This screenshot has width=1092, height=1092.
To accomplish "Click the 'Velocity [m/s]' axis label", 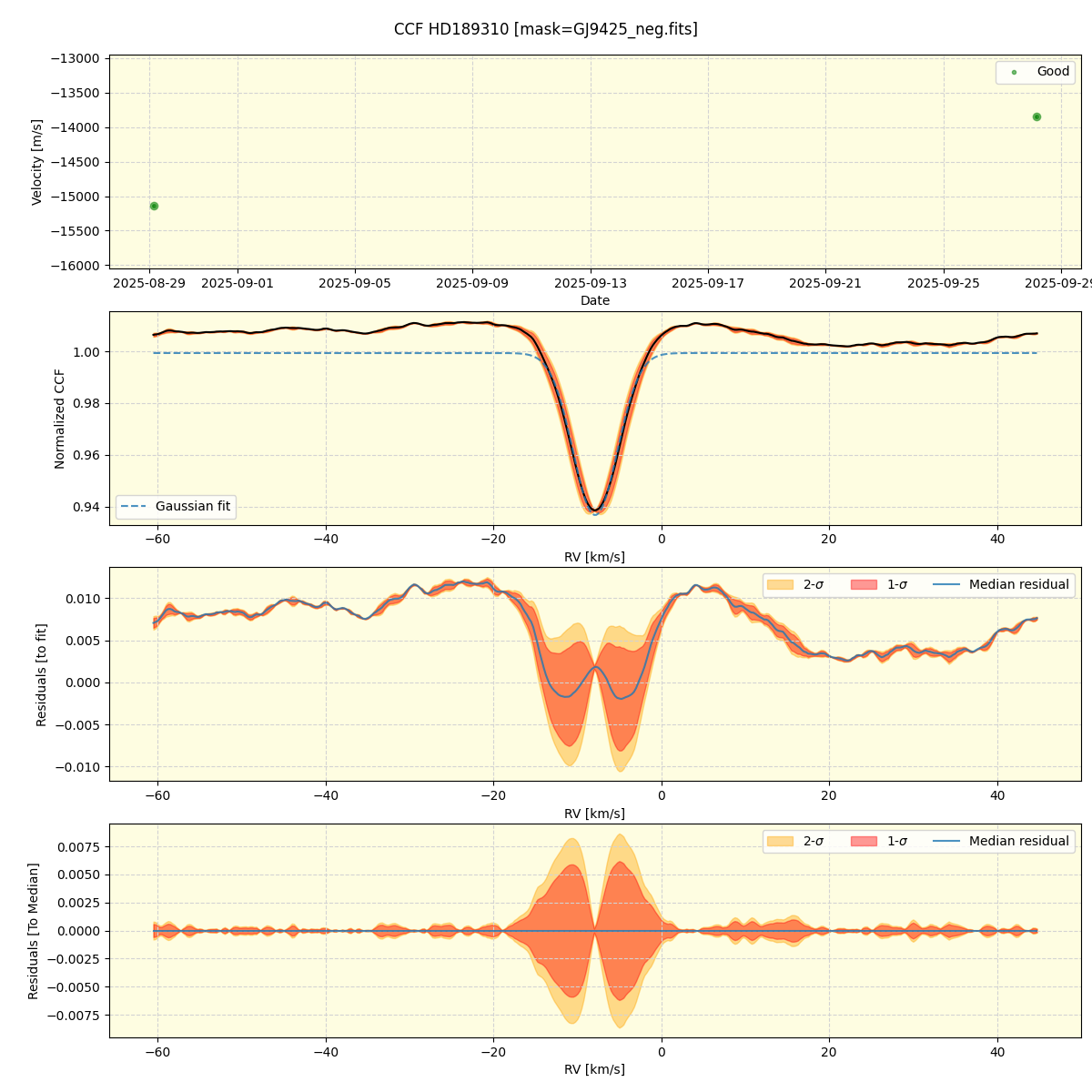I will [x=37, y=162].
